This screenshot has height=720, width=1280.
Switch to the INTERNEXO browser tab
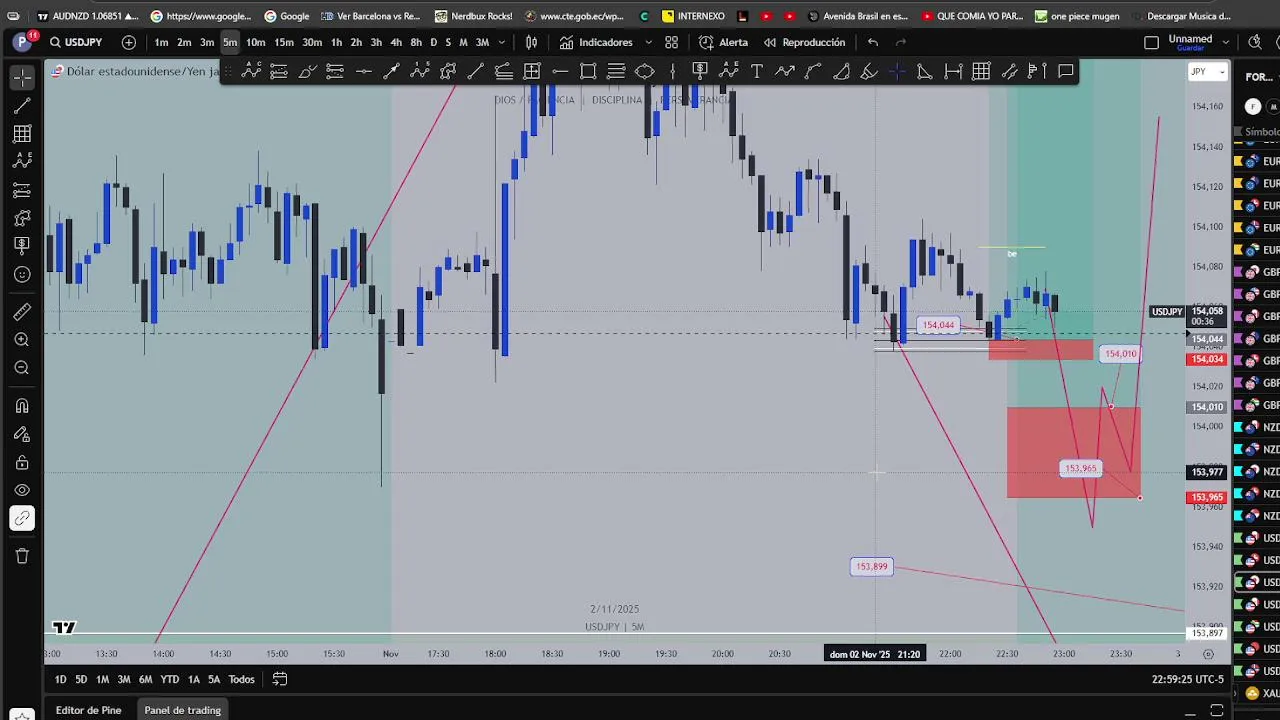click(694, 16)
